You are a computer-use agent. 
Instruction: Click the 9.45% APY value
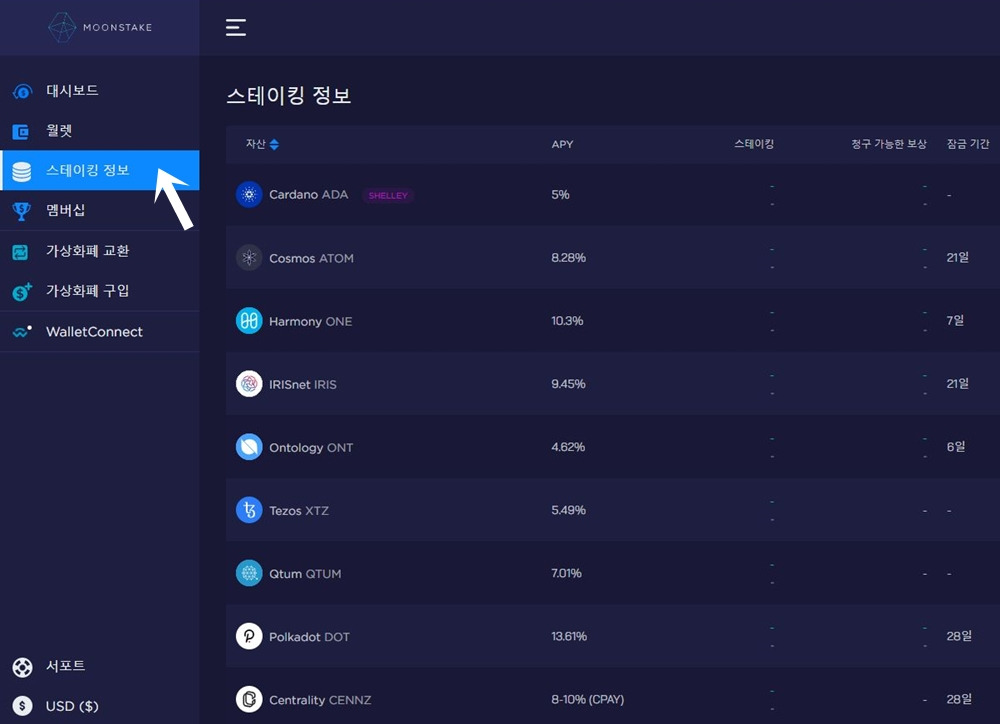(x=568, y=384)
